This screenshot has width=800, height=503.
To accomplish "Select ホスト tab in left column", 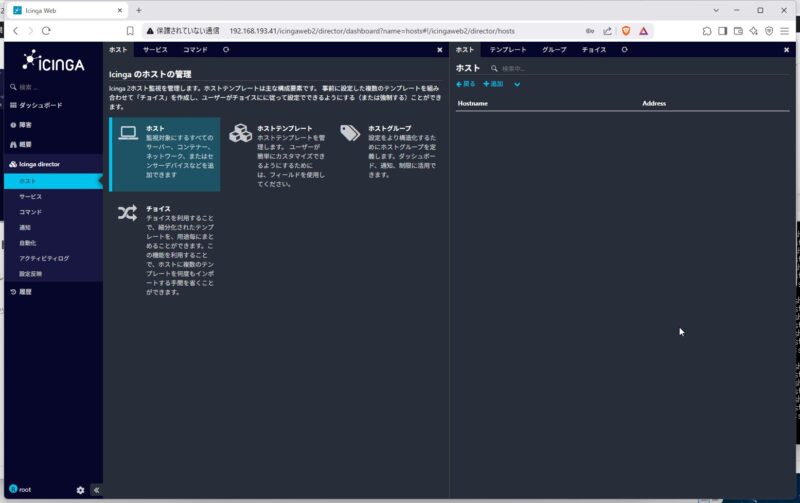I will coord(118,49).
